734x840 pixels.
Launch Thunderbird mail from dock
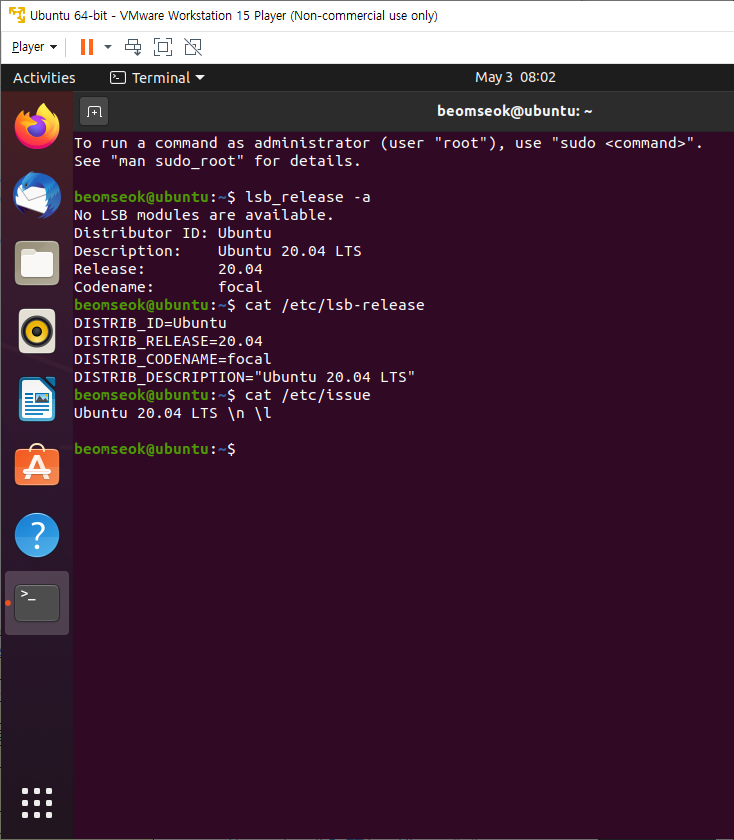[37, 195]
